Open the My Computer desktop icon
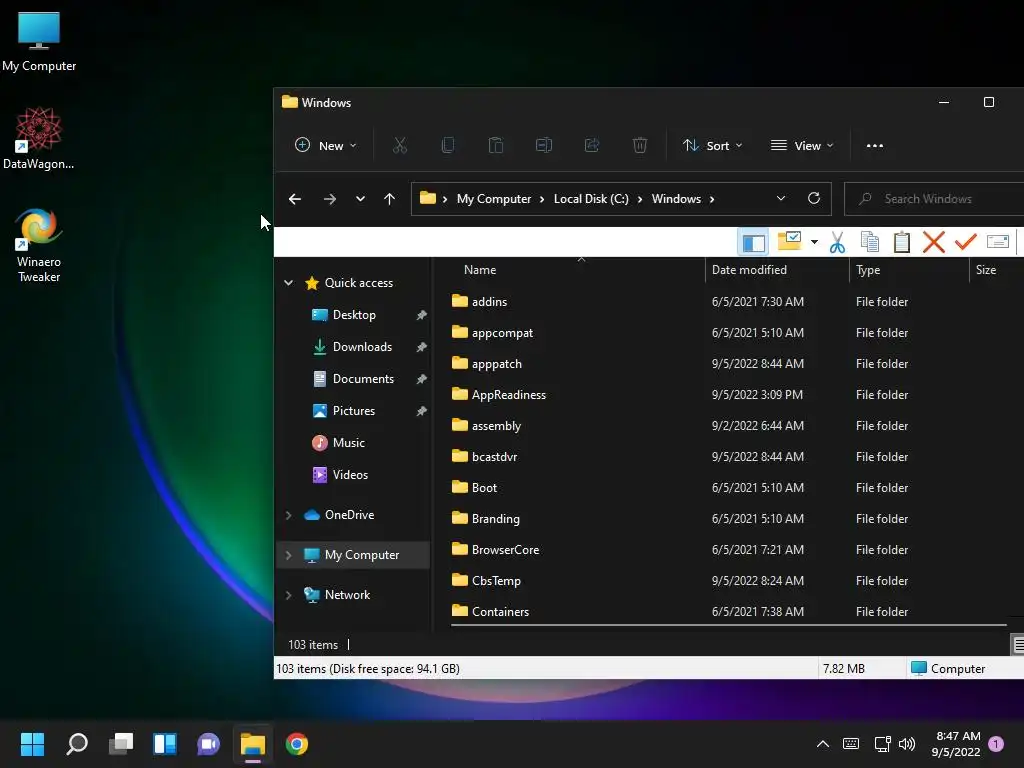The image size is (1024, 768). (x=39, y=42)
